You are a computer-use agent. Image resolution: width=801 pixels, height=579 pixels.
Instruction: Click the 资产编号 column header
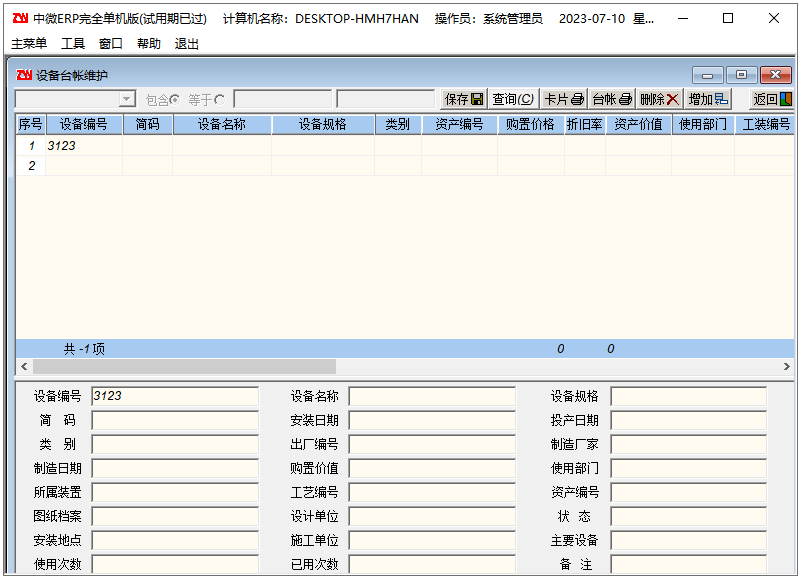459,124
